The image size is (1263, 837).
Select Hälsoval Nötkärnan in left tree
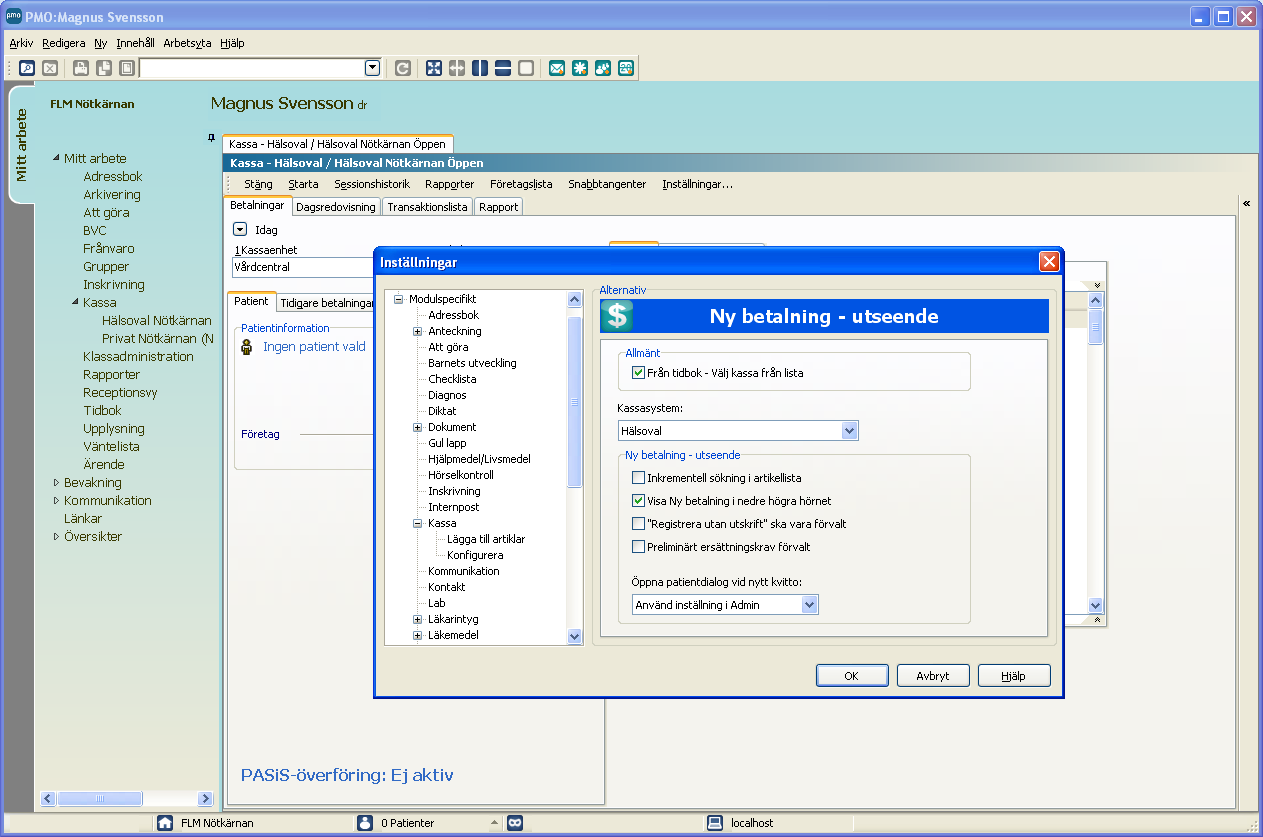pos(157,320)
